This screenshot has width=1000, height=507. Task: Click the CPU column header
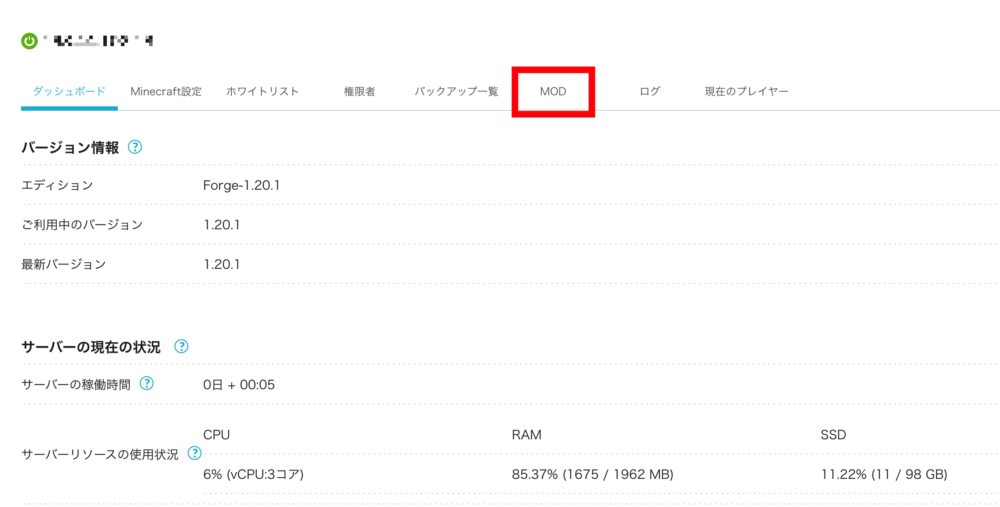tap(216, 435)
